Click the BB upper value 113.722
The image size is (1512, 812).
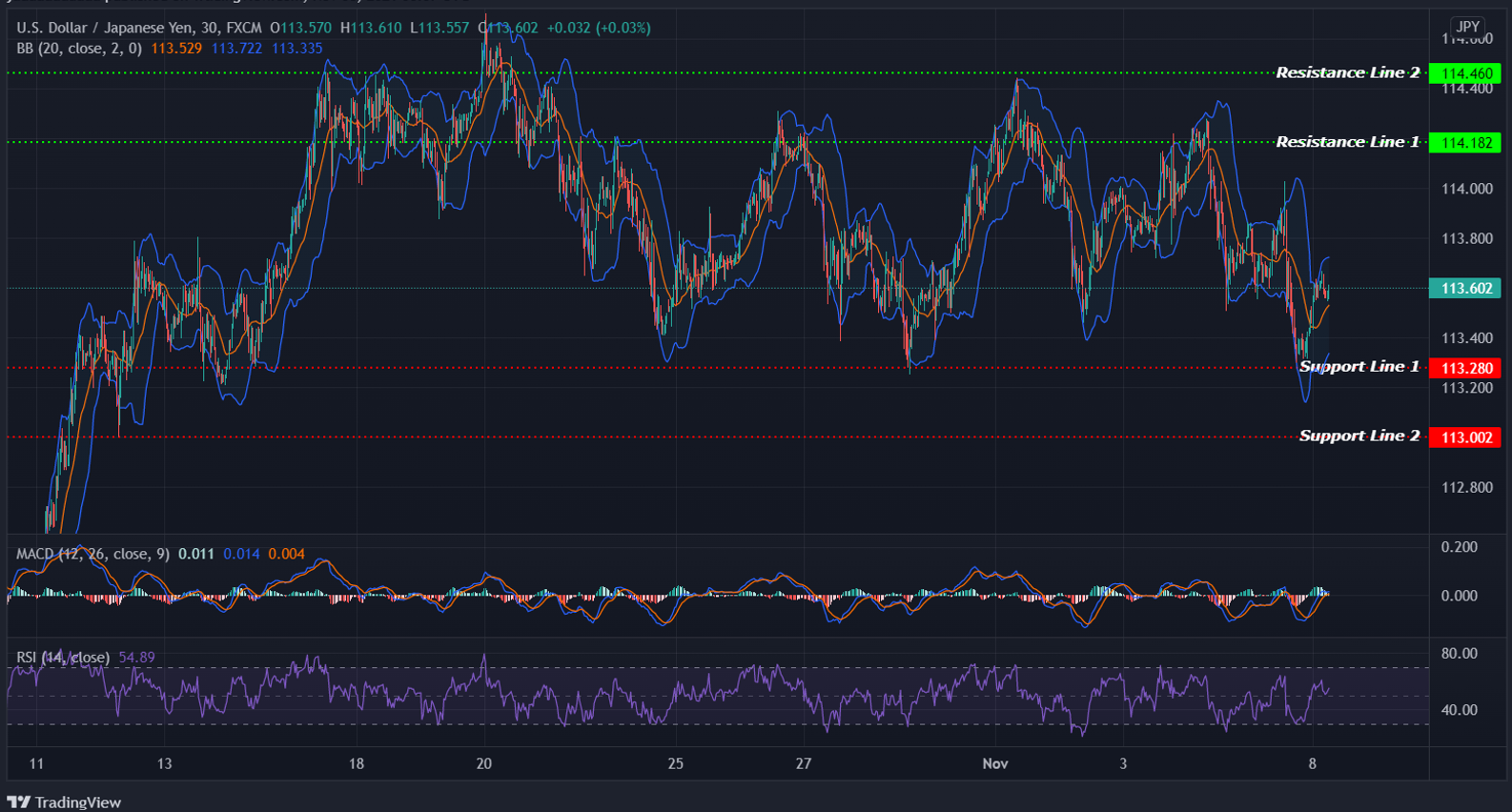tap(236, 48)
